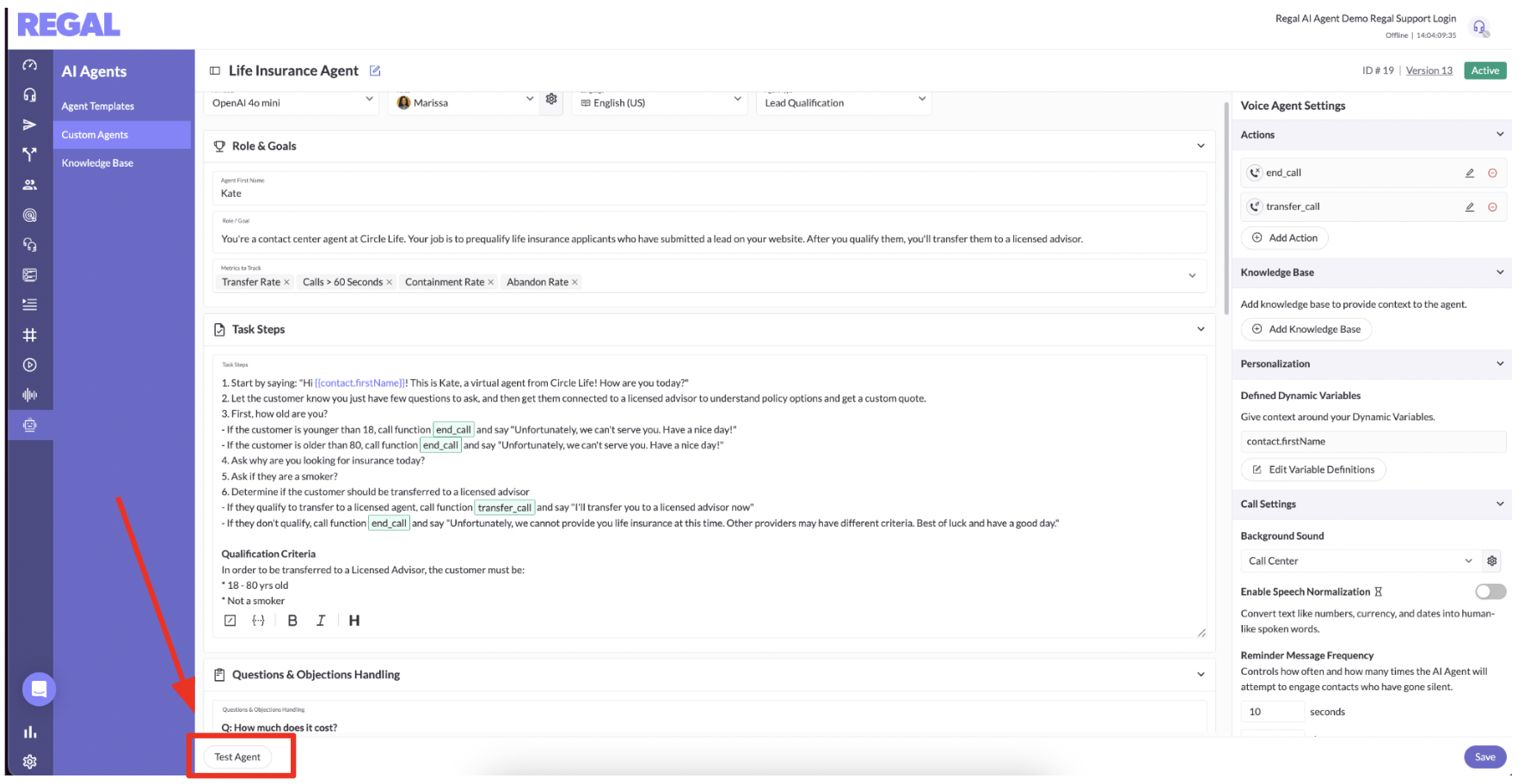
Task: Collapse the Actions panel
Action: click(1500, 134)
